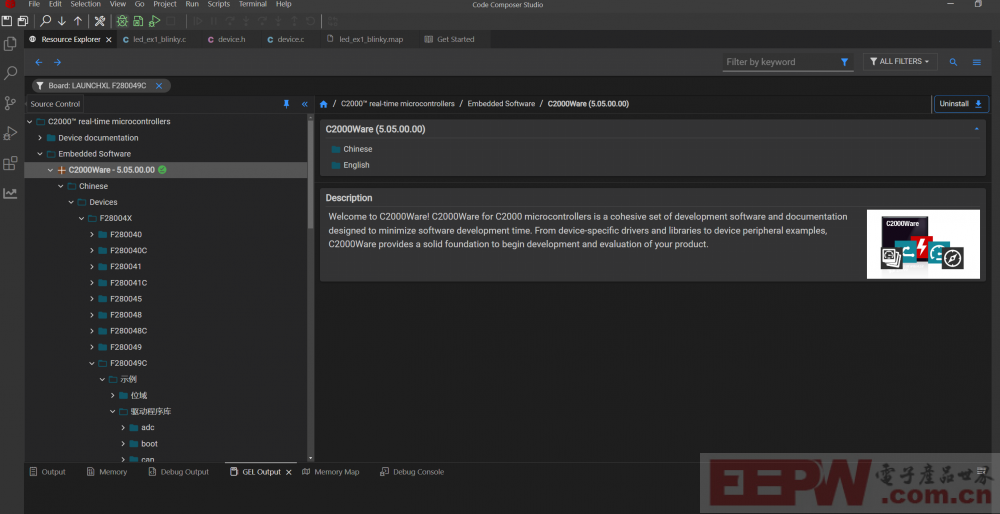Collapse the F280049C tree node
The image size is (1000, 514).
(92, 363)
